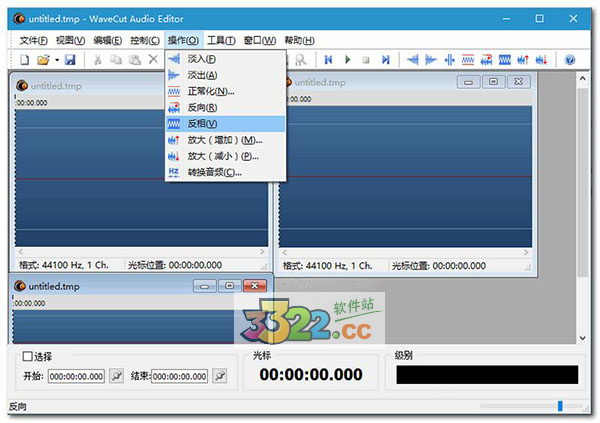Choose 淡出(A) from the dropdown menu
This screenshot has width=600, height=423.
[x=226, y=75]
